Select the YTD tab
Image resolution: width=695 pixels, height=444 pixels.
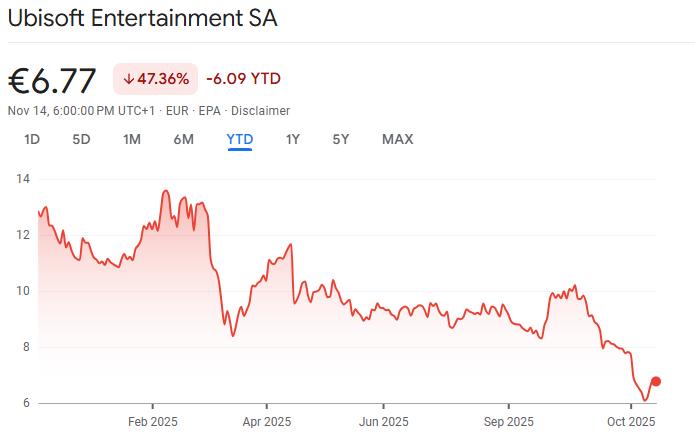[x=240, y=139]
